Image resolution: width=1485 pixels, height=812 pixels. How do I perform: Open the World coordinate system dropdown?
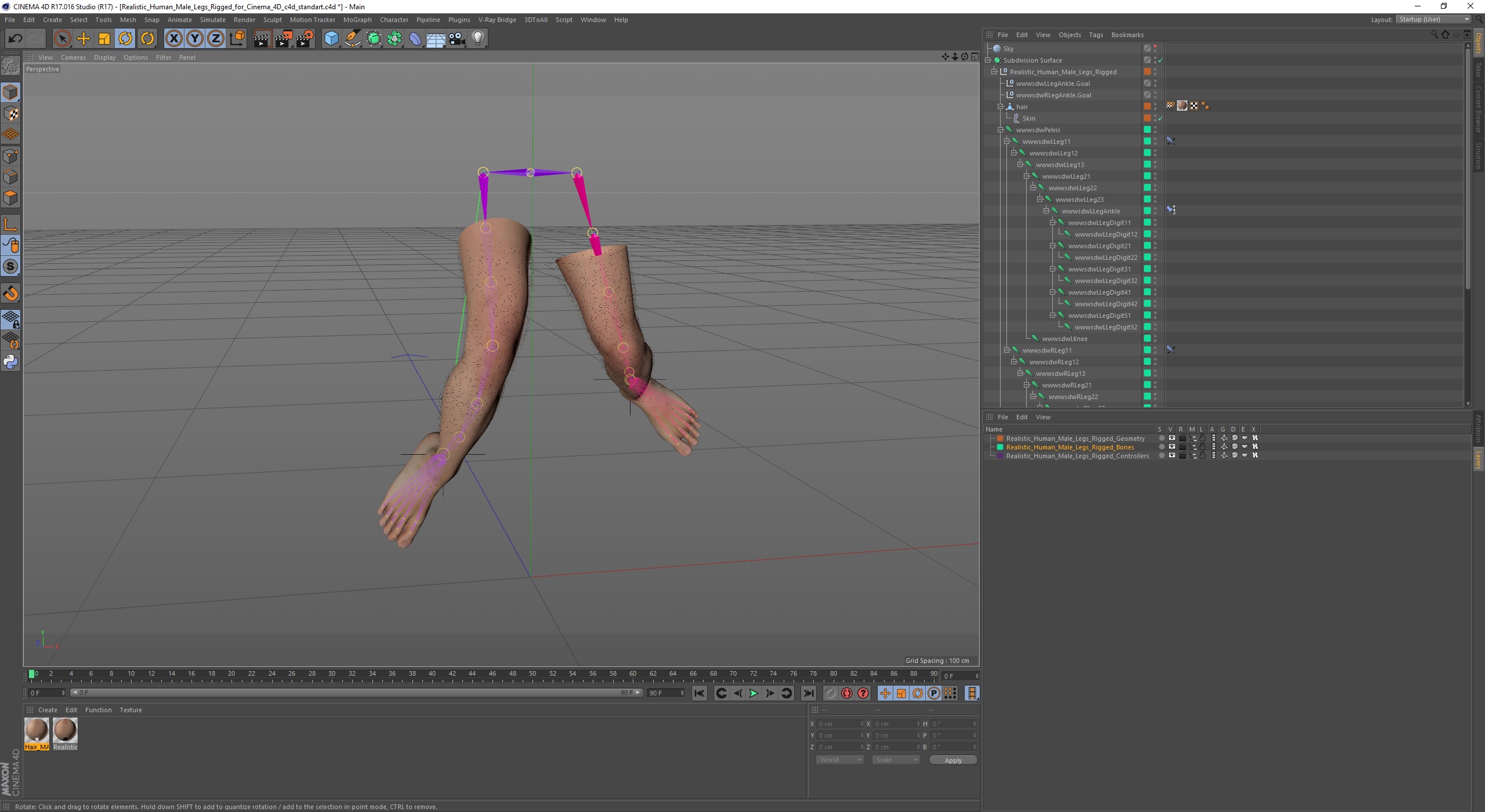(x=840, y=760)
